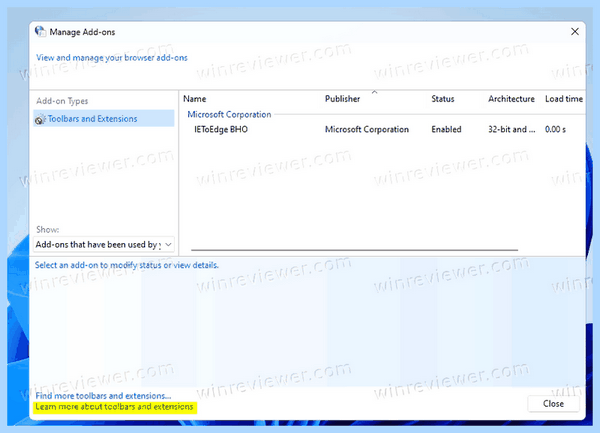Image resolution: width=600 pixels, height=433 pixels.
Task: Click the Close button
Action: 553,404
